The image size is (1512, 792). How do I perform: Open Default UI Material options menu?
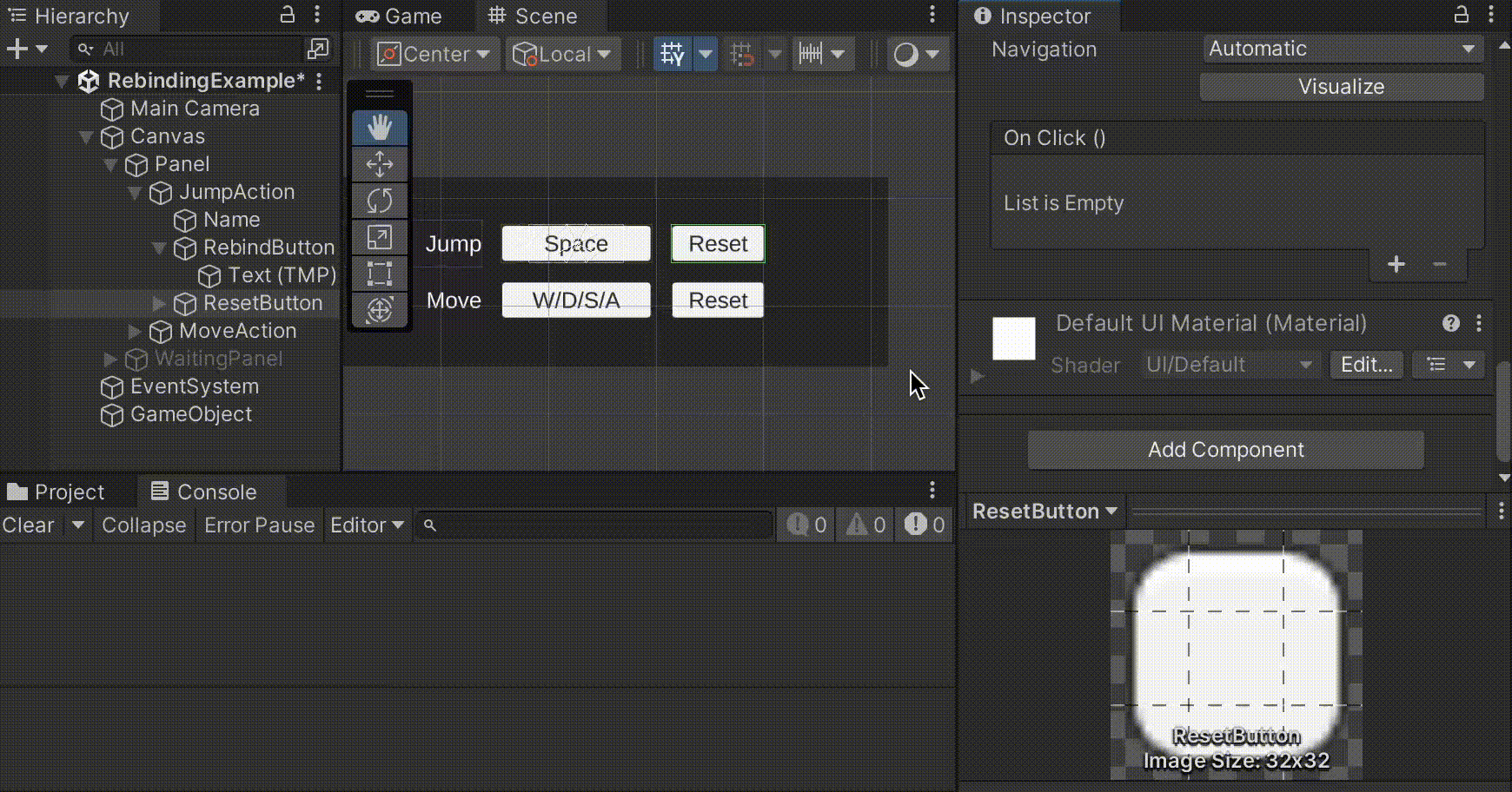[1479, 323]
